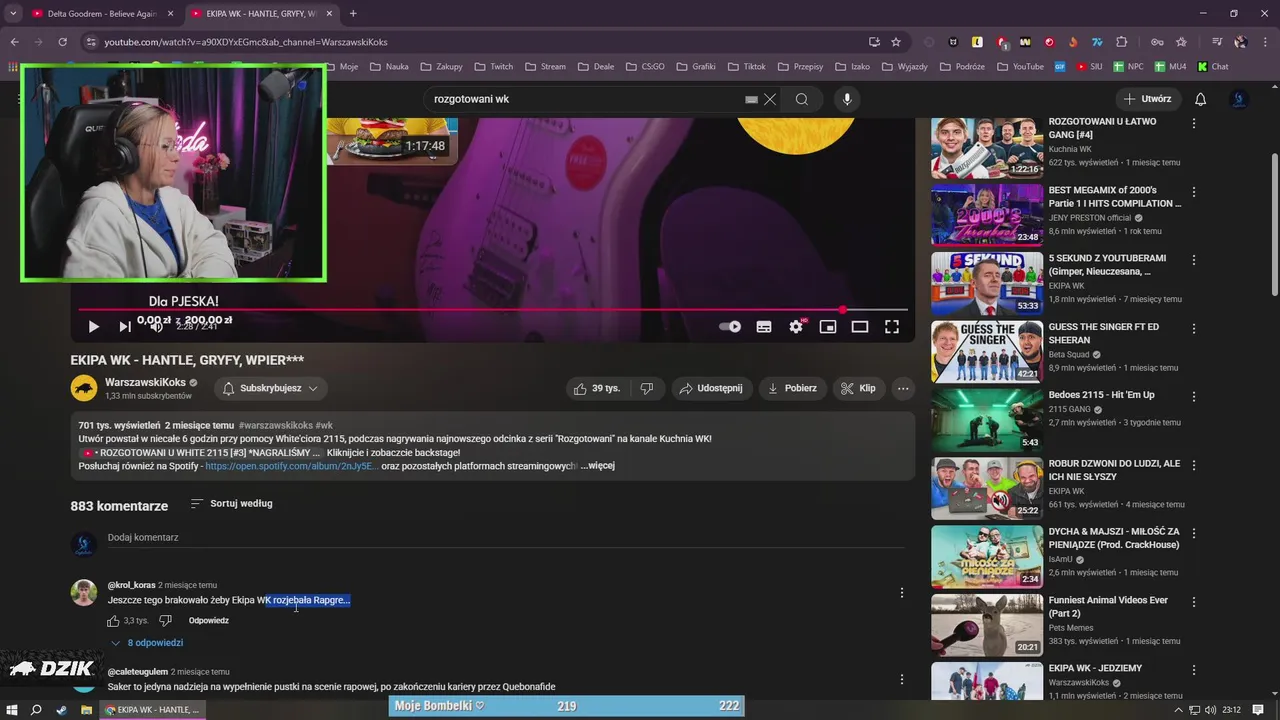The height and width of the screenshot is (720, 1280).
Task: Click the YouTube search magnifier button
Action: click(x=802, y=99)
